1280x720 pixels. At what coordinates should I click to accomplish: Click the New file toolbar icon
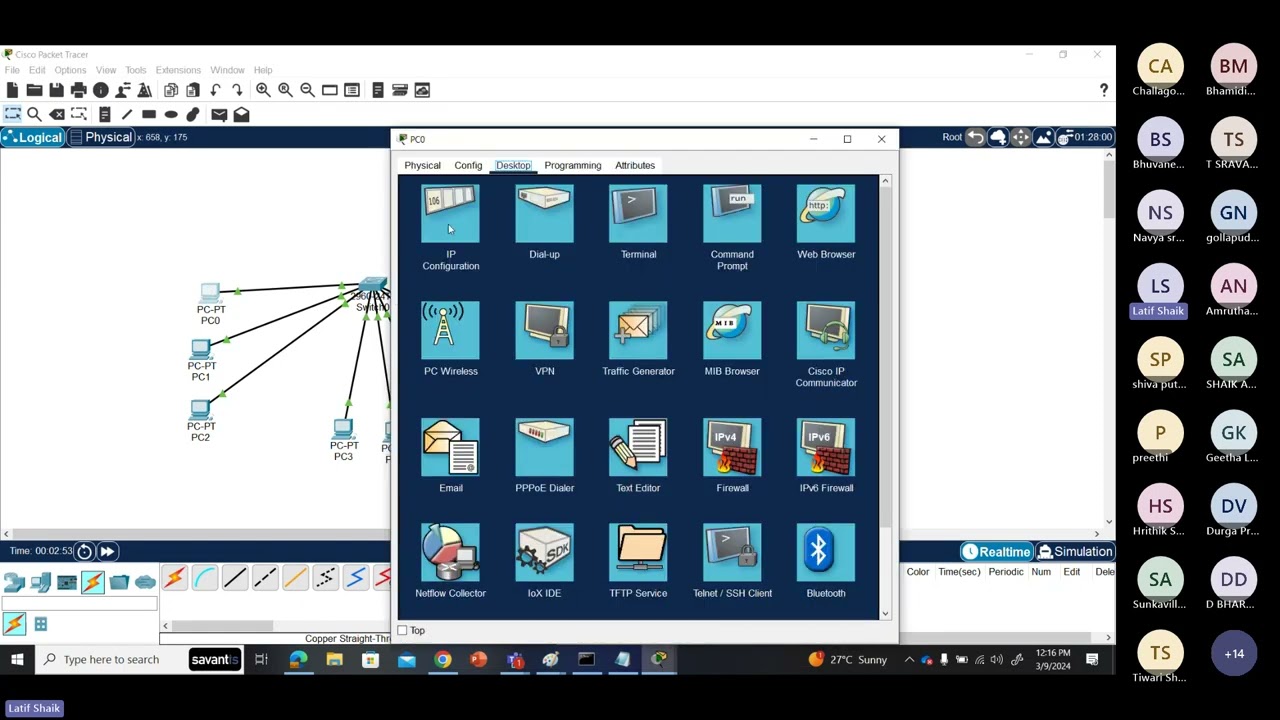(x=12, y=90)
